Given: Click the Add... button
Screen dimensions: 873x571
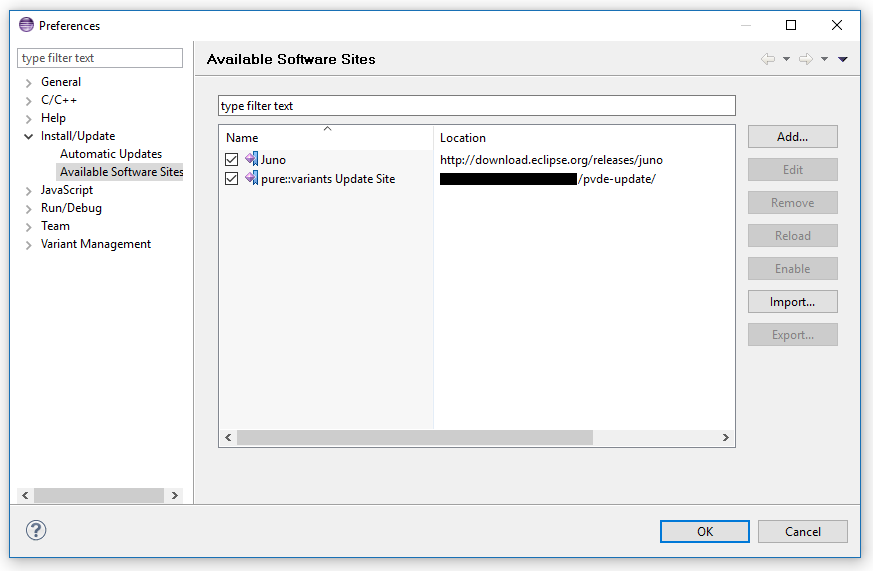Looking at the screenshot, I should click(x=792, y=137).
